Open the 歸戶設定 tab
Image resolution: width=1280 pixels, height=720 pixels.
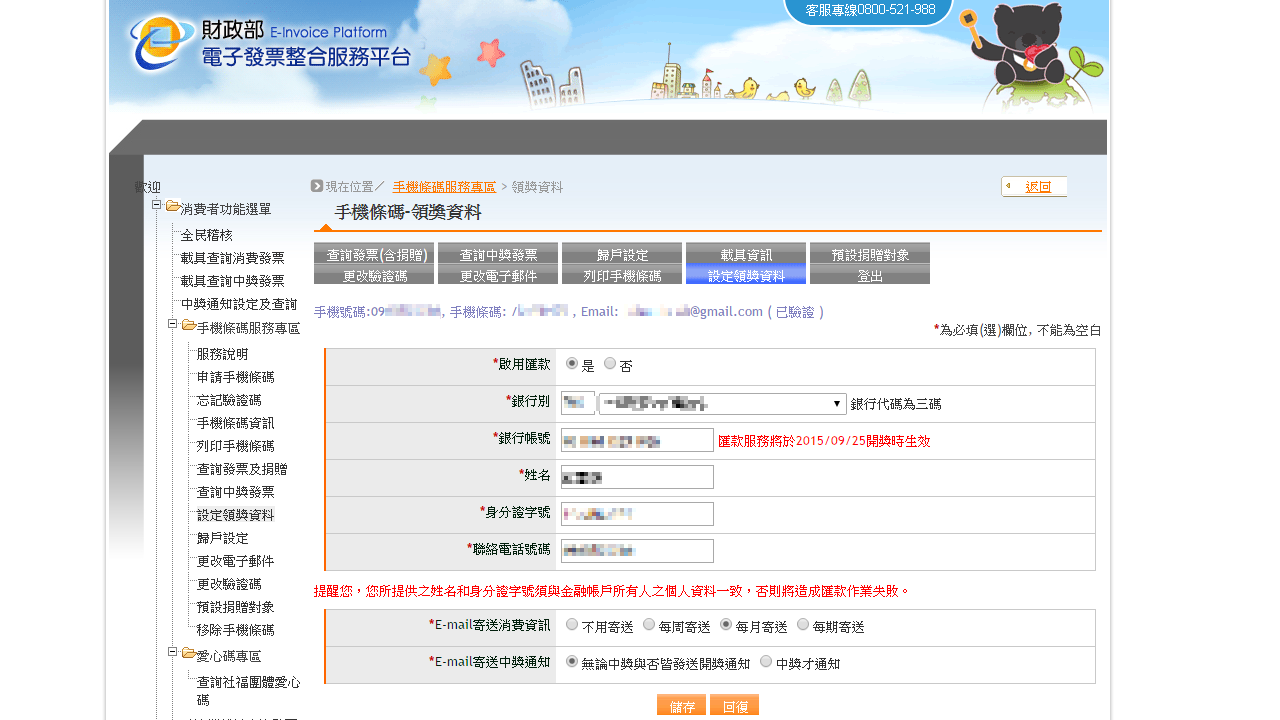click(x=622, y=254)
